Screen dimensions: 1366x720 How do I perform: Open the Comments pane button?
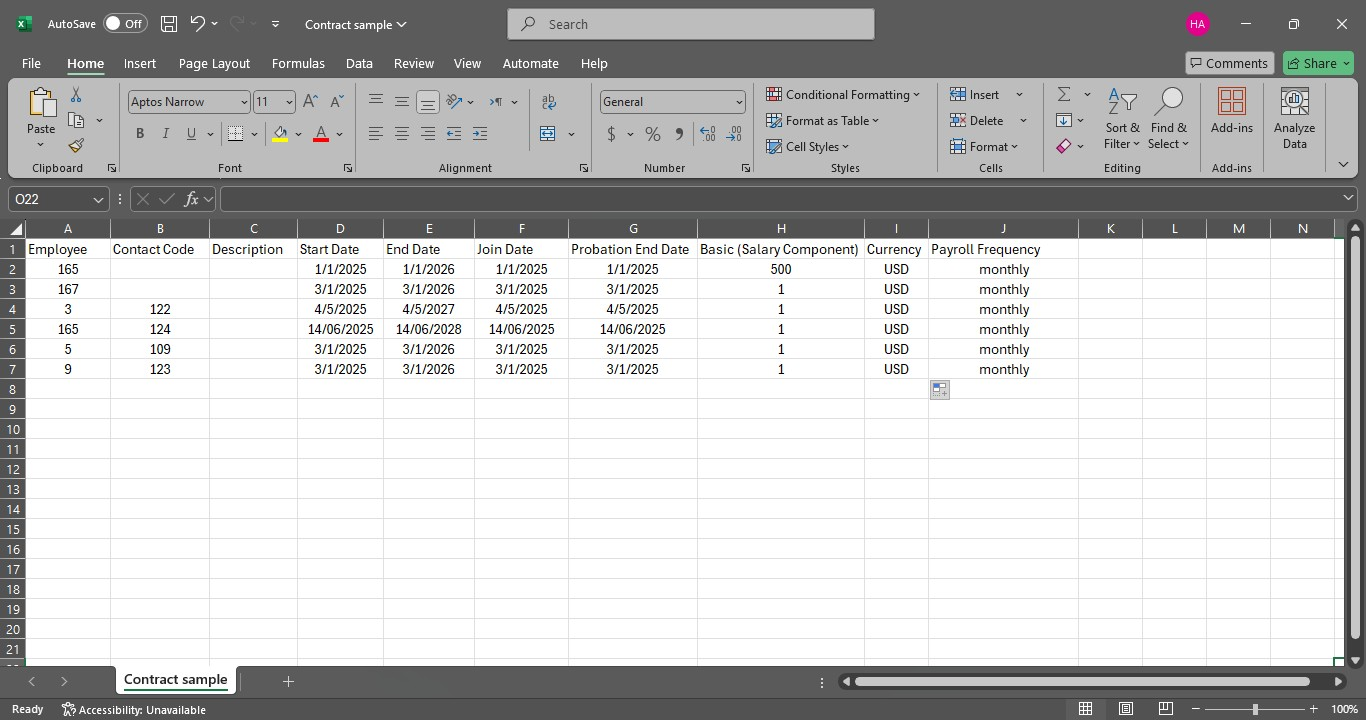(1229, 63)
